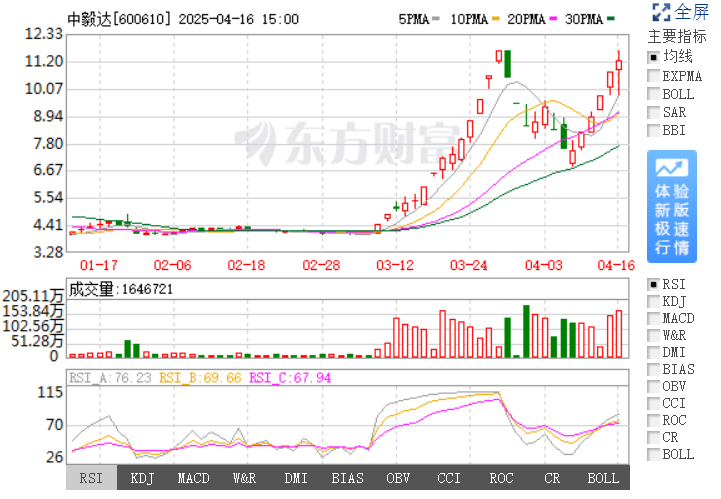The width and height of the screenshot is (721, 499).
Task: Select RSI in right indicator list
Action: point(654,283)
